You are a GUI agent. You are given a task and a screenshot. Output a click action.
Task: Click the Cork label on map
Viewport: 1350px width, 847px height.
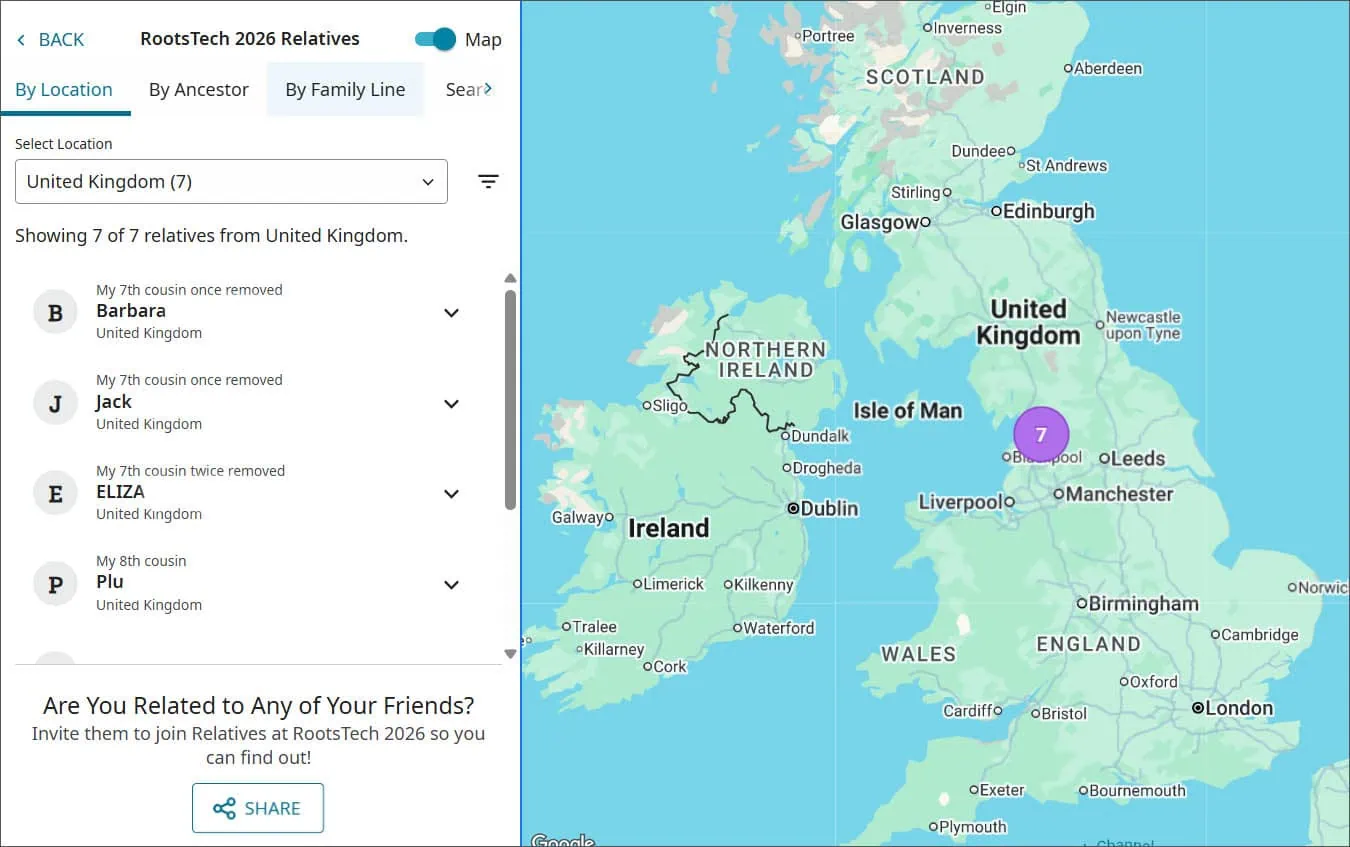click(x=670, y=666)
